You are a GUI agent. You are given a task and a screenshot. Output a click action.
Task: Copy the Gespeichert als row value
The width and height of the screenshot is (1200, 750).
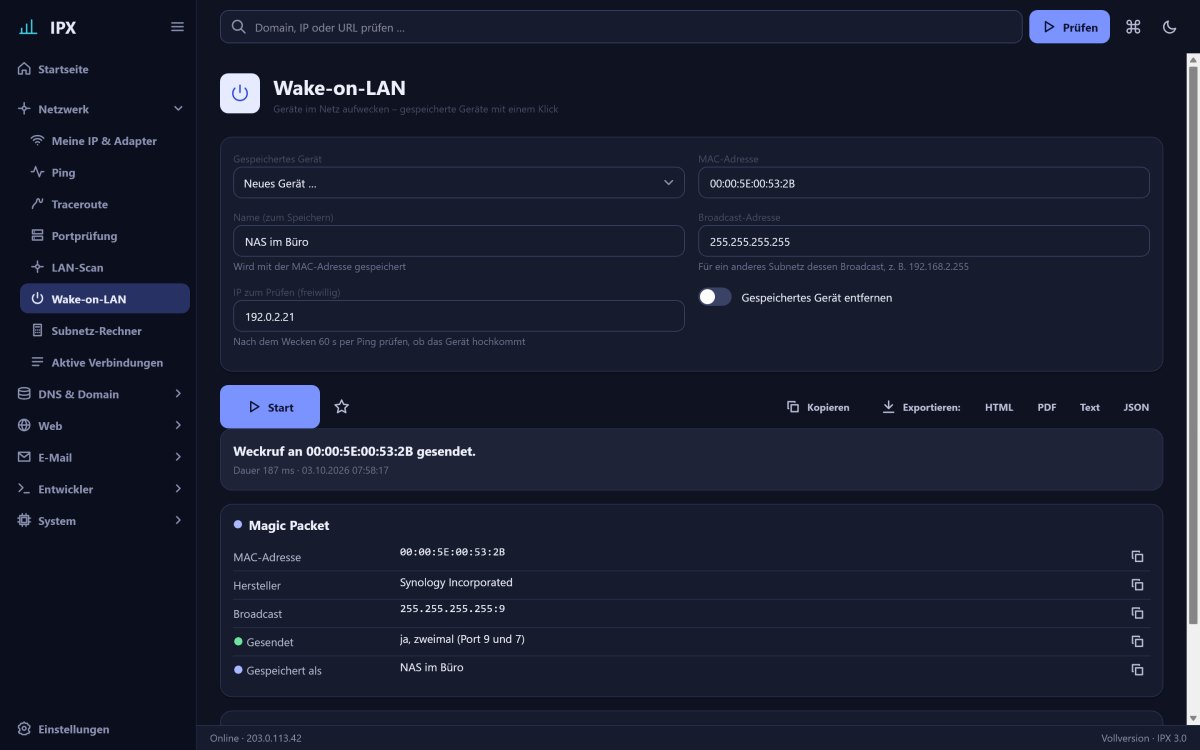pyautogui.click(x=1137, y=670)
